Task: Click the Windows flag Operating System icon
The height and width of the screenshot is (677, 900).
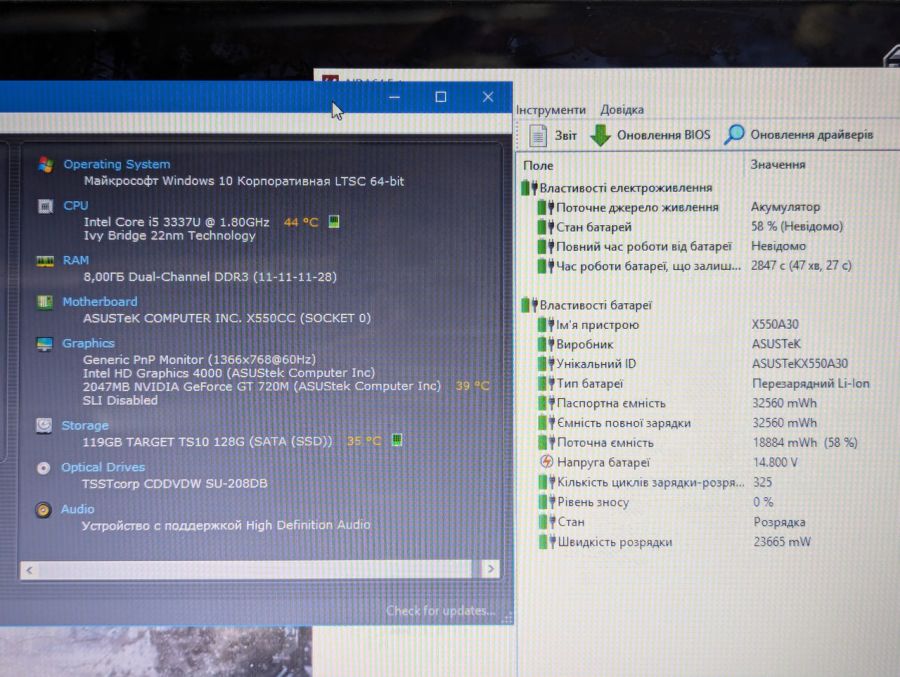Action: pos(46,164)
